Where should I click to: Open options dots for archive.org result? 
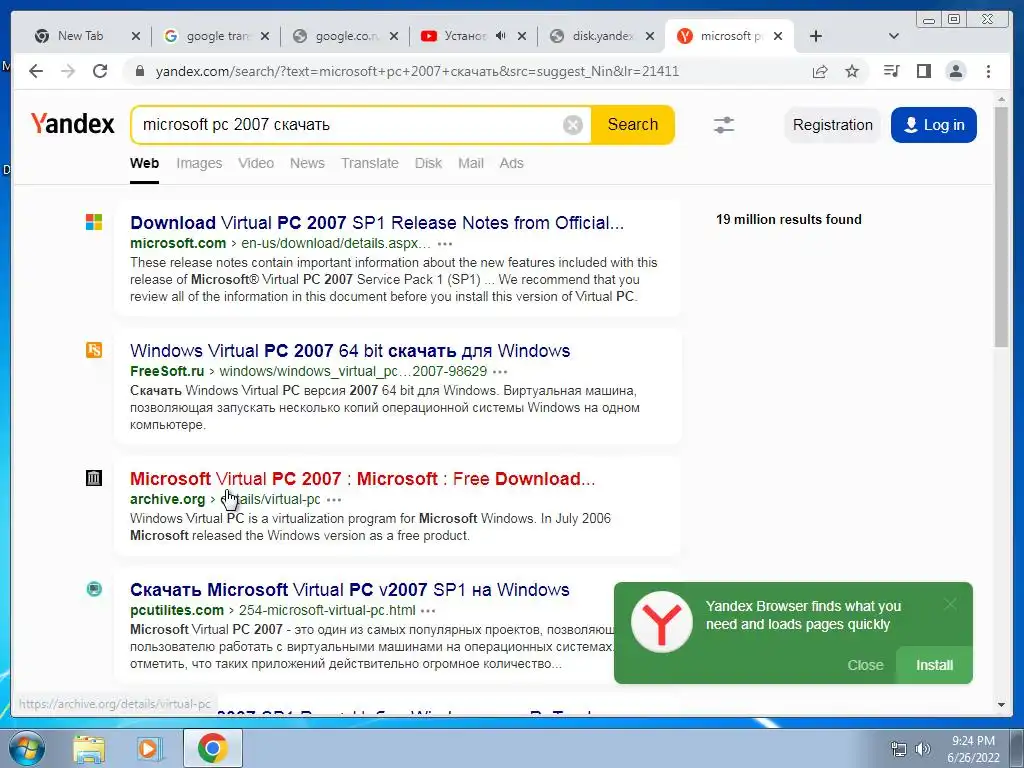[x=334, y=500]
